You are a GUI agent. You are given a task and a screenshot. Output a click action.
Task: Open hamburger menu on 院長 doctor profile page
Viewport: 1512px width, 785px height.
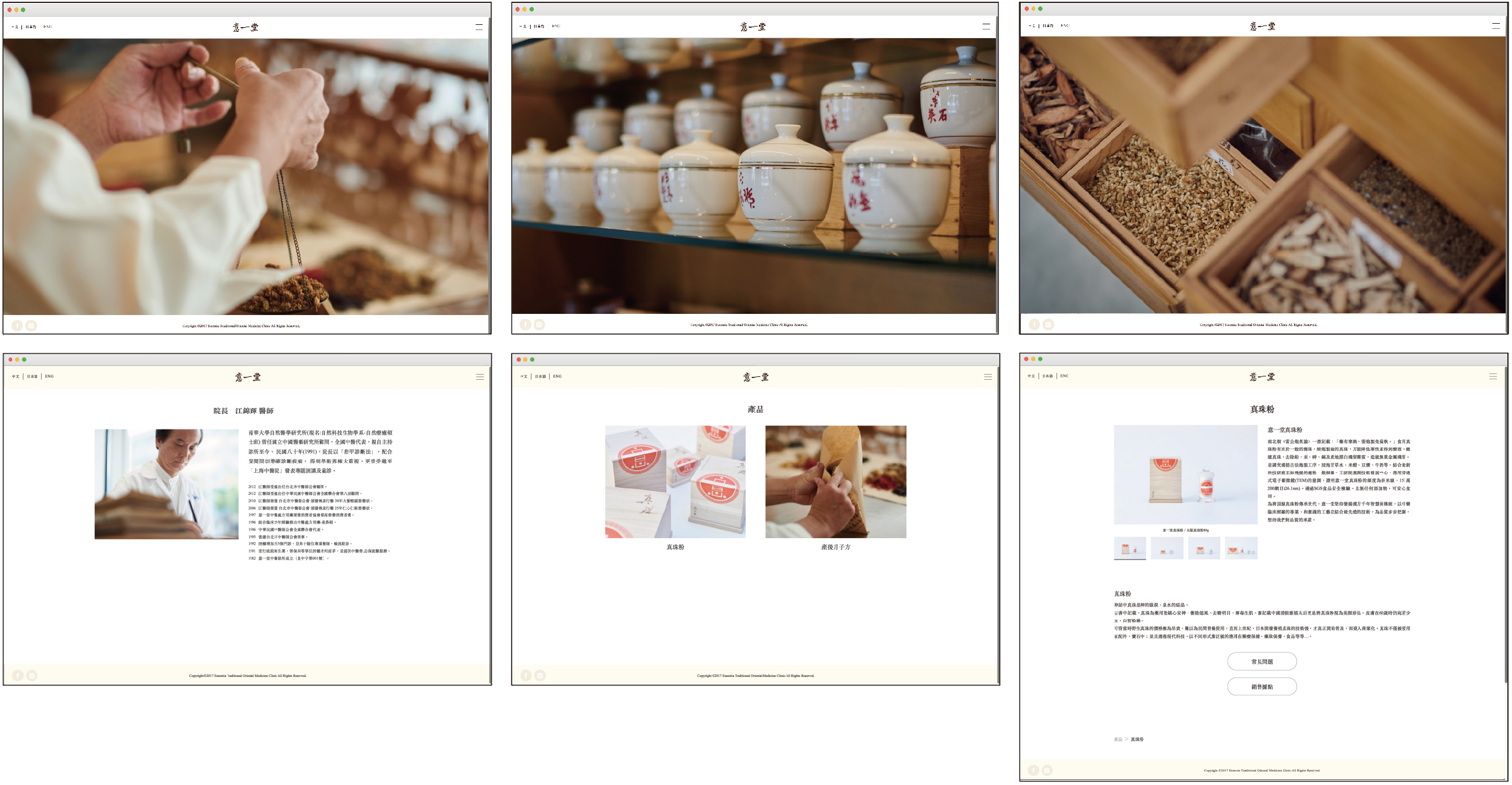coord(480,377)
